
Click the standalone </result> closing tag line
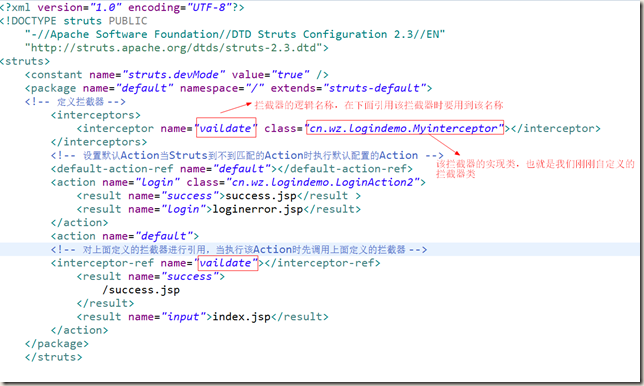click(x=106, y=304)
